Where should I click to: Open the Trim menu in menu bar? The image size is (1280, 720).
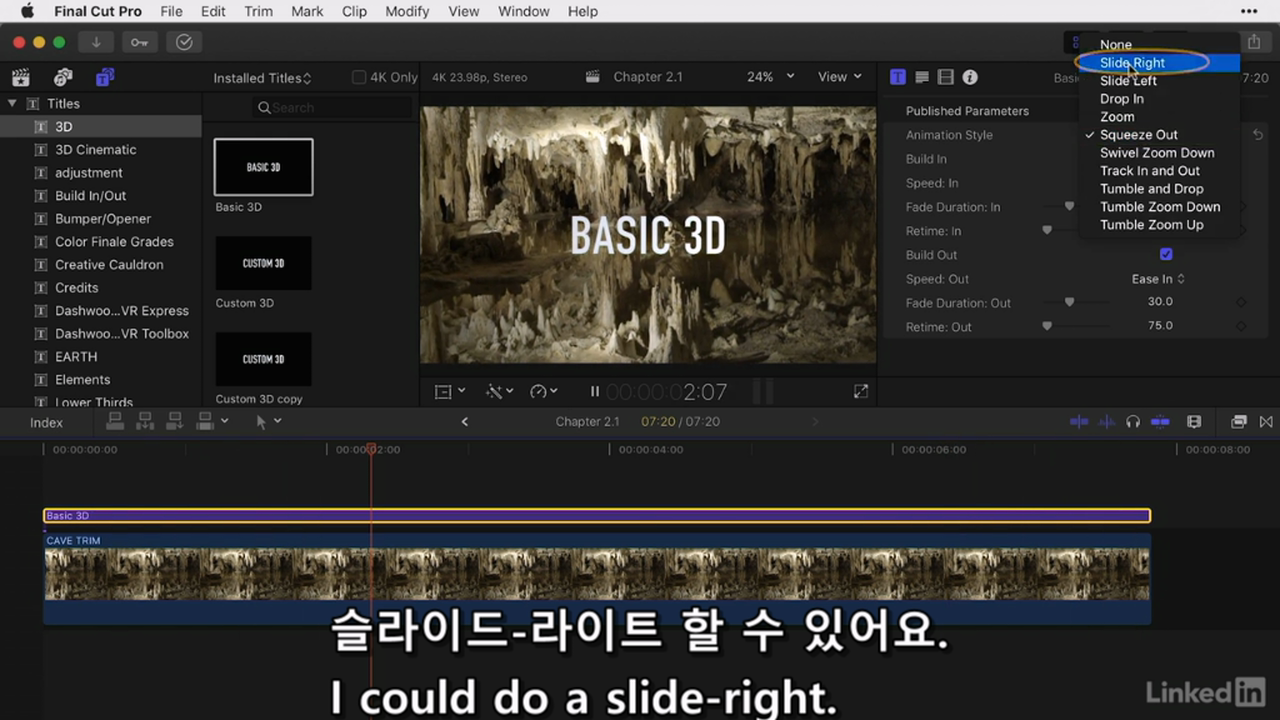click(x=258, y=11)
